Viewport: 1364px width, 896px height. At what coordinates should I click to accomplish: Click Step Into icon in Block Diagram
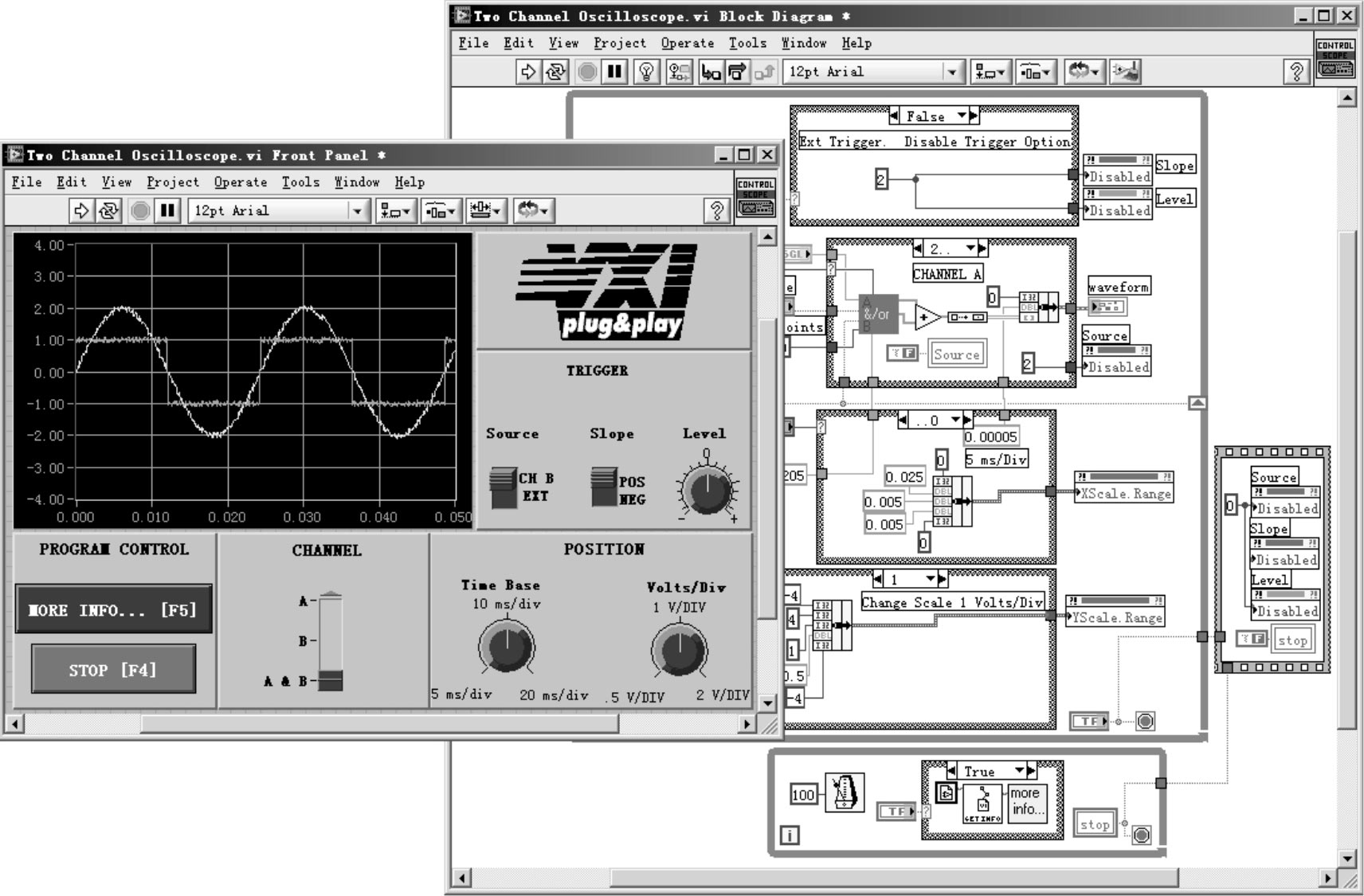pos(710,72)
